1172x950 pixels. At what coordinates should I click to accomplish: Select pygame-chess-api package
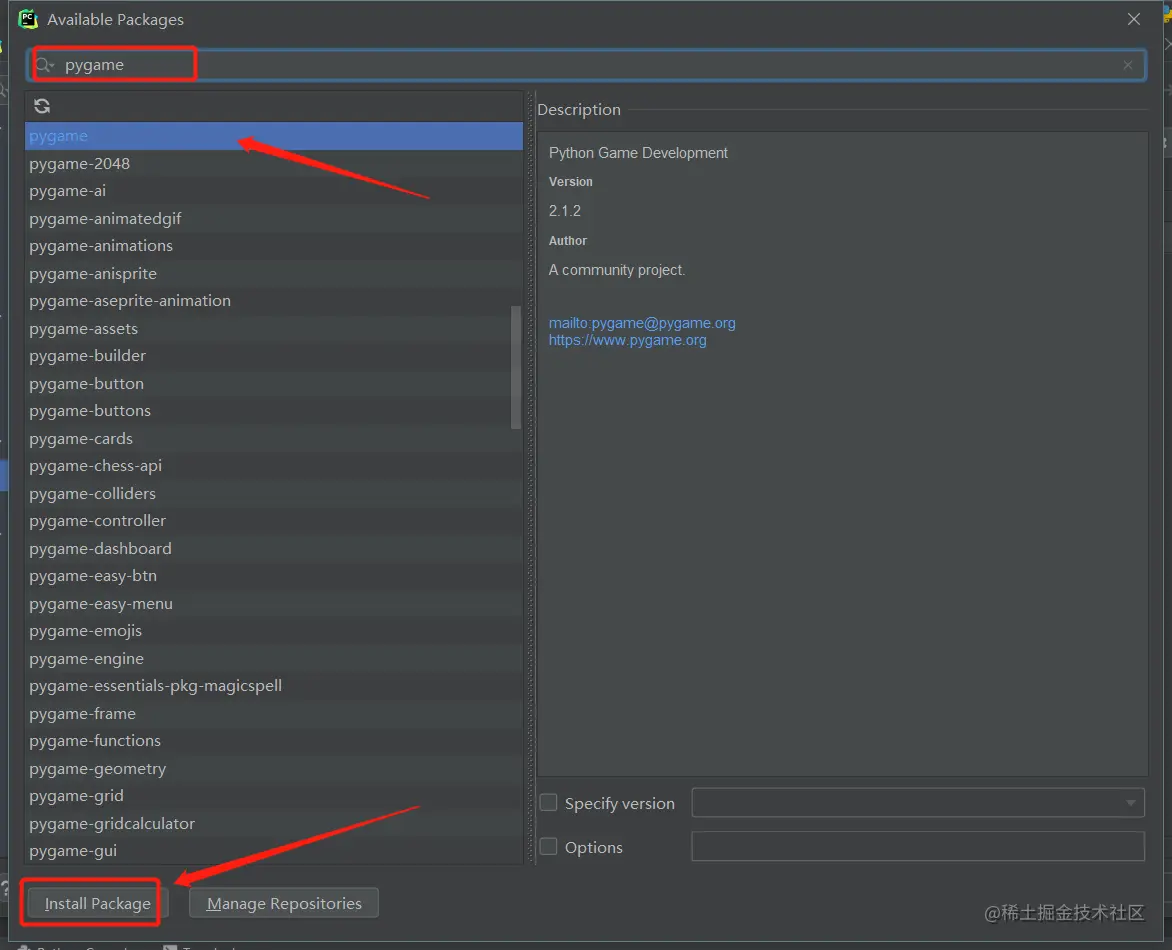pos(274,466)
